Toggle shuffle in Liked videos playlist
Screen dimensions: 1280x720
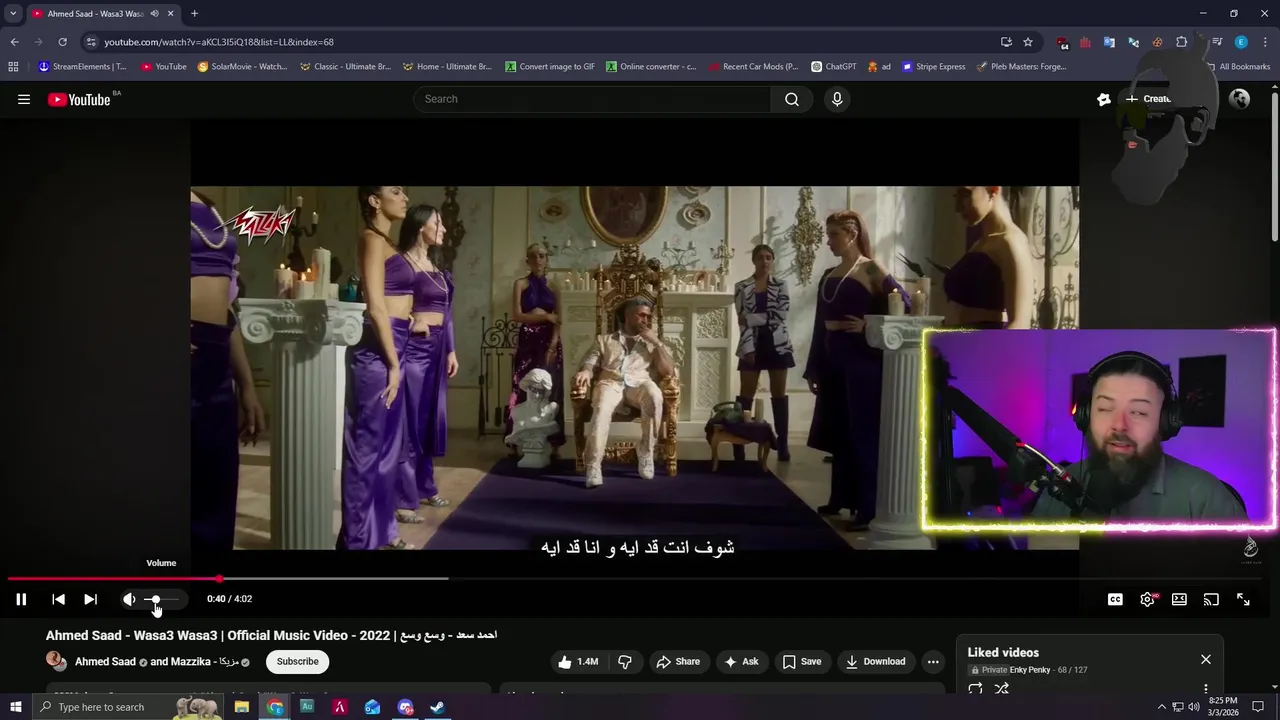tap(1001, 689)
